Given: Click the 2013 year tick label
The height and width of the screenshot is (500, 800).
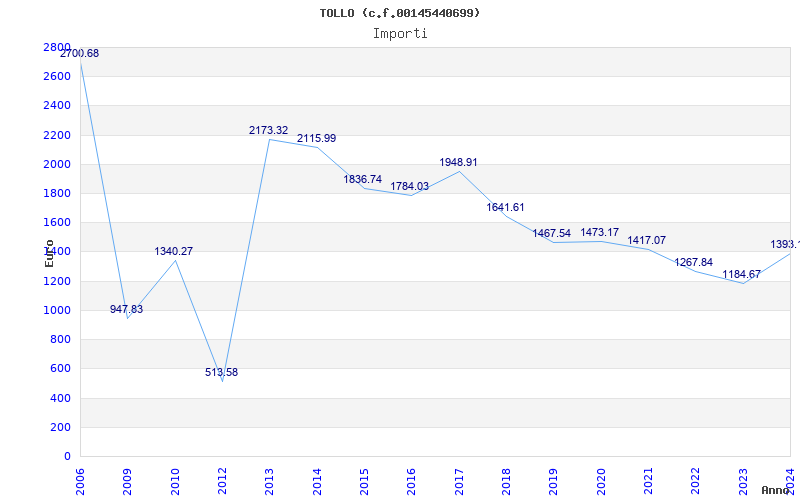Looking at the screenshot, I should click(269, 482).
